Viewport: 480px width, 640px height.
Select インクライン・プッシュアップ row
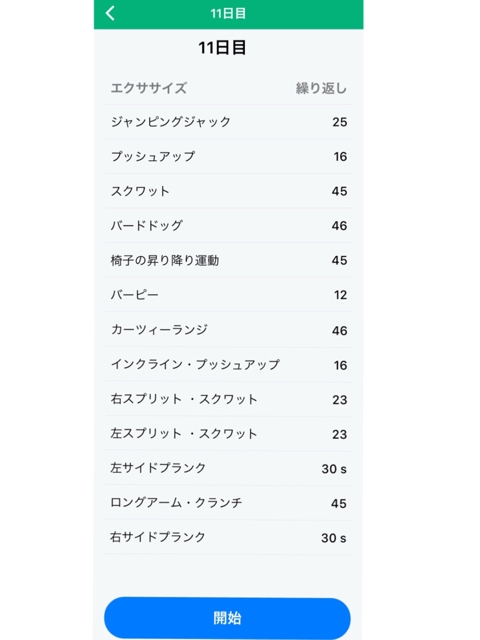[x=229, y=365]
